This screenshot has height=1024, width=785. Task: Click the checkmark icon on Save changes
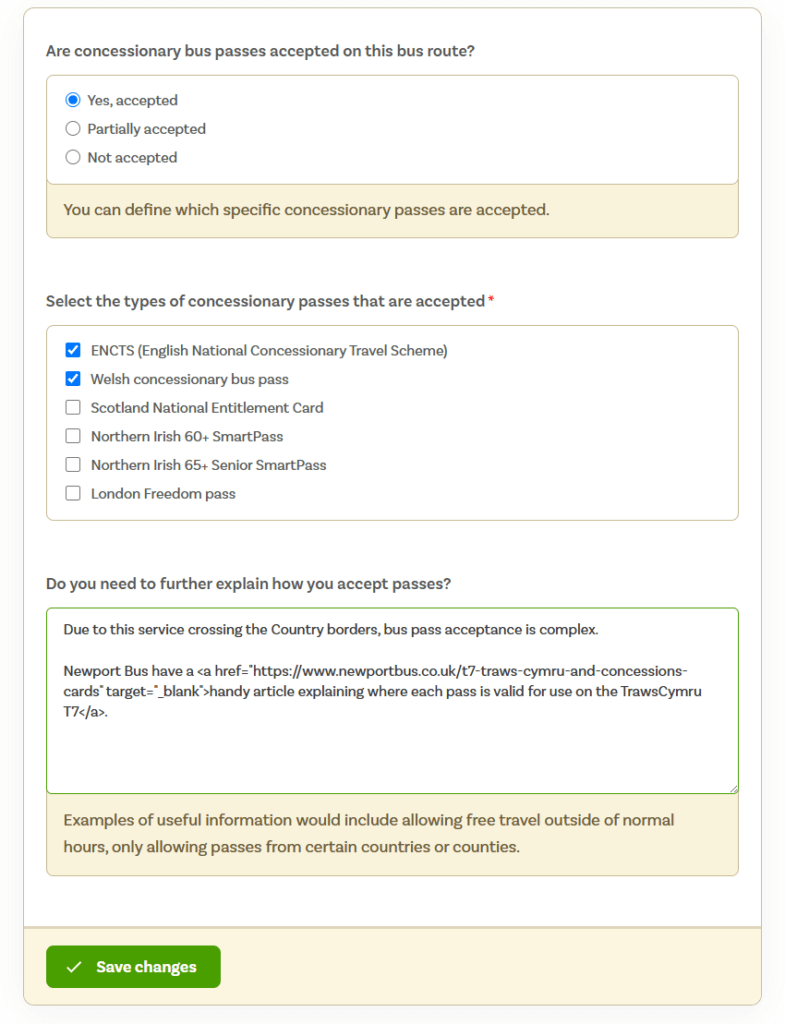[74, 967]
